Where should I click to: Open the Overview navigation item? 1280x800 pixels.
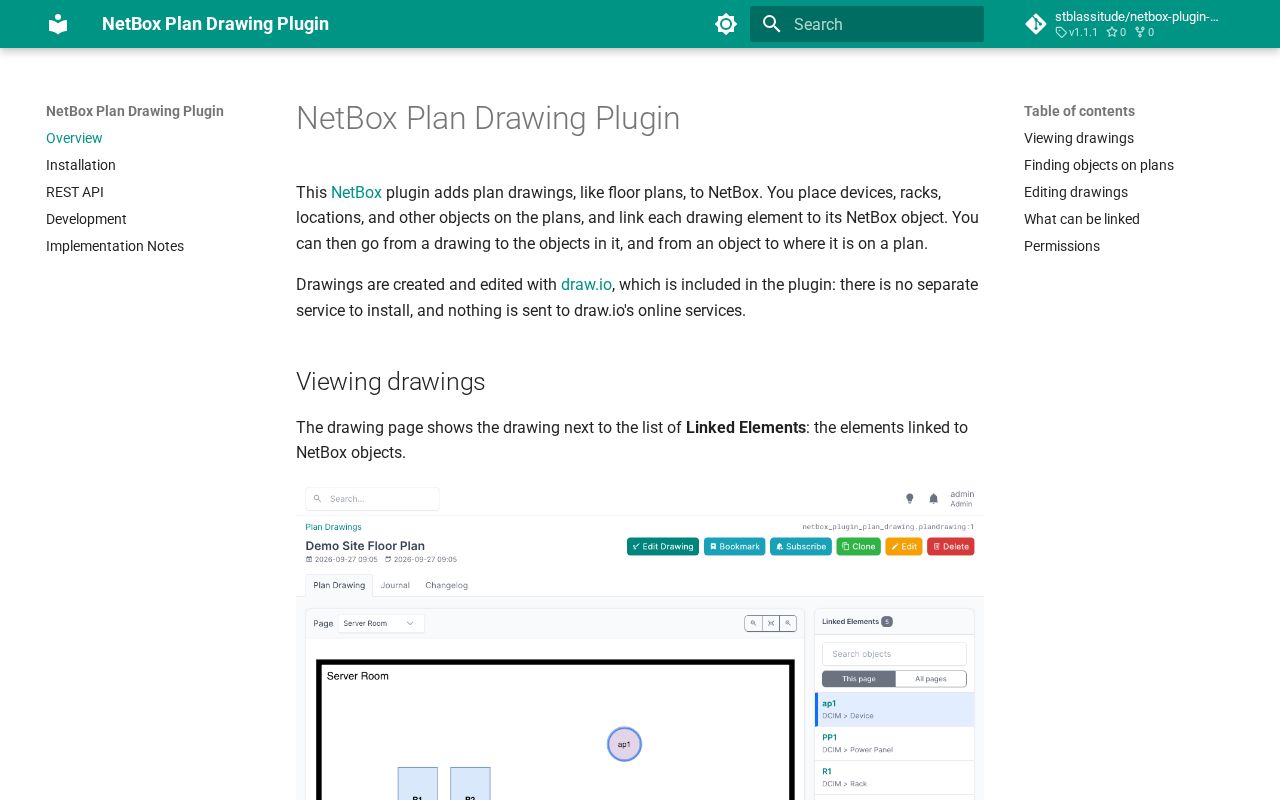74,138
